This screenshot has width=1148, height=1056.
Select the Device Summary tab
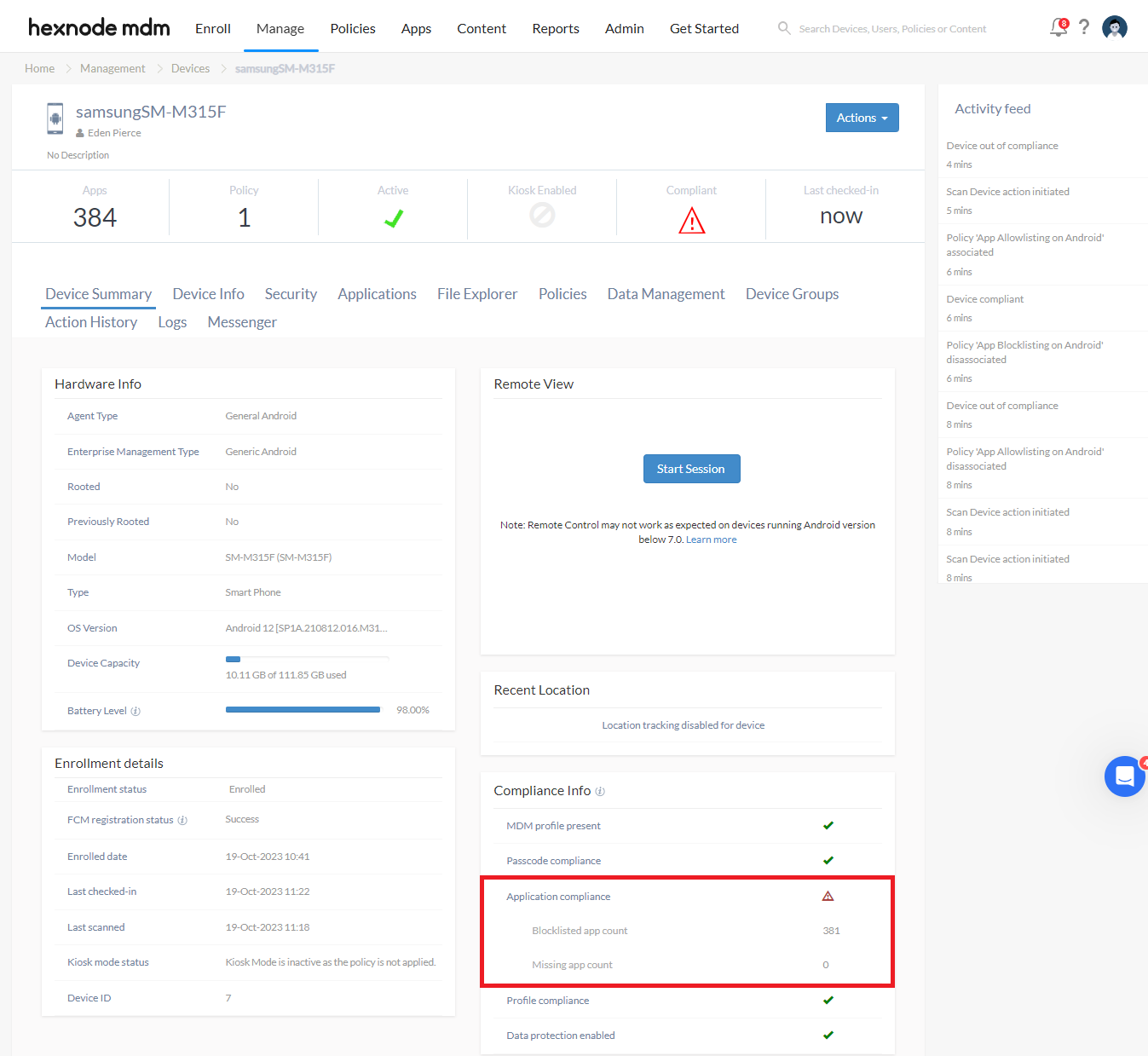[99, 294]
